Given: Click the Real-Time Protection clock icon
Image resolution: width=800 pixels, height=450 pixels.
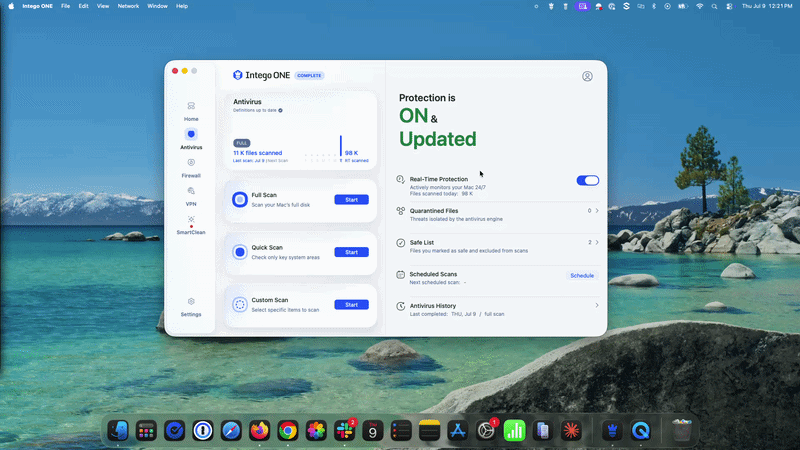Looking at the screenshot, I should click(401, 179).
